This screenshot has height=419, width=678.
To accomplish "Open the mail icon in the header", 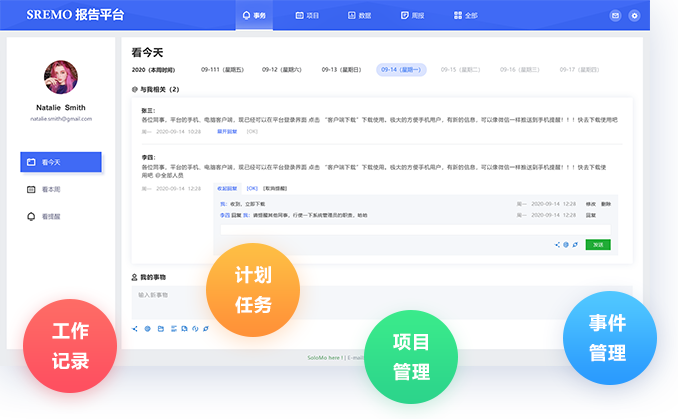I will [615, 16].
